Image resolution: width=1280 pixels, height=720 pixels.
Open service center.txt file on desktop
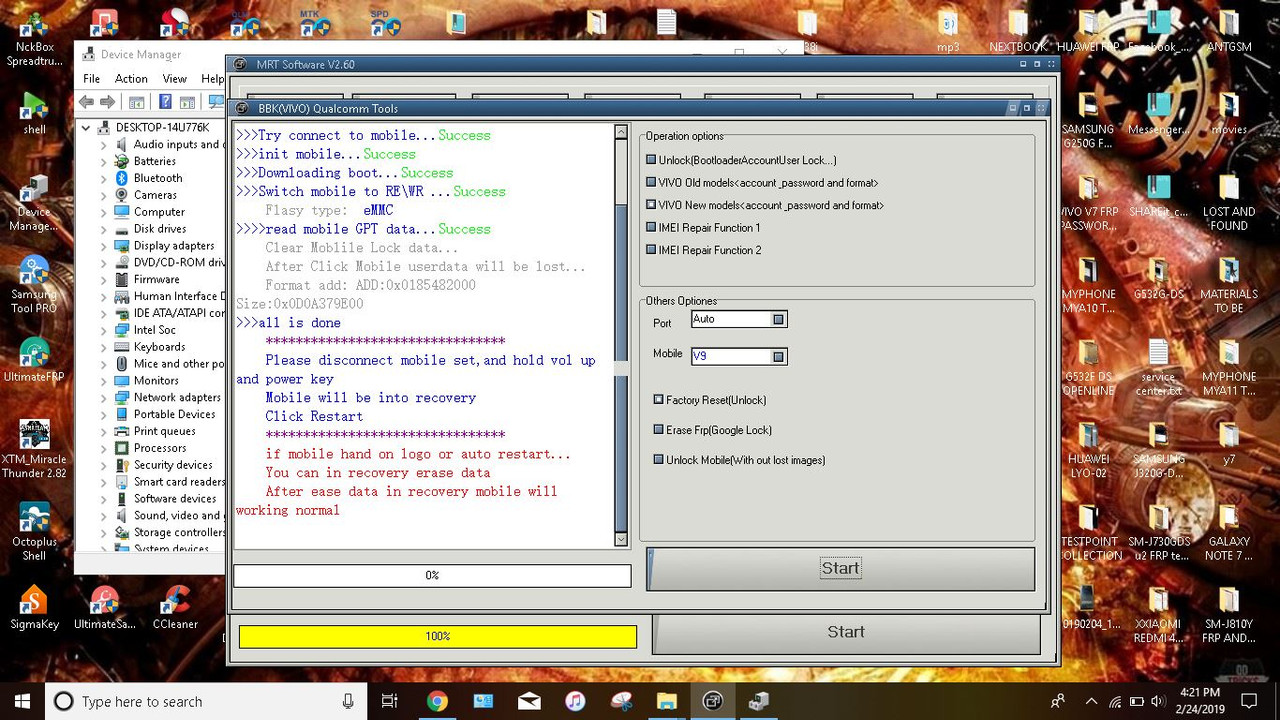tap(1158, 368)
